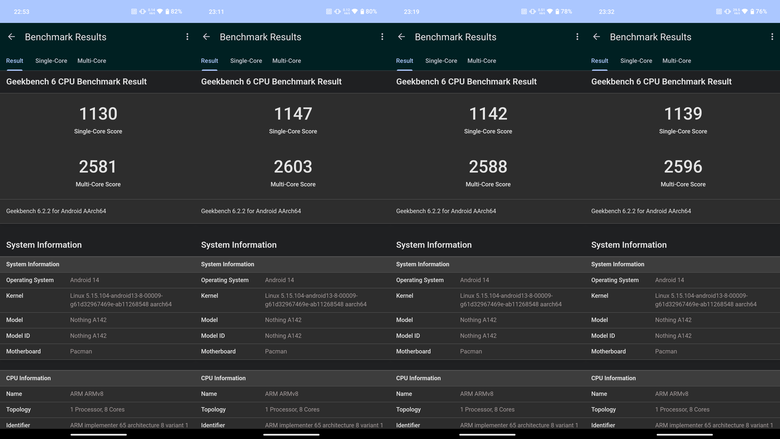
Task: Switch to the Single-Core tab in the 23:19 screen
Action: point(441,61)
